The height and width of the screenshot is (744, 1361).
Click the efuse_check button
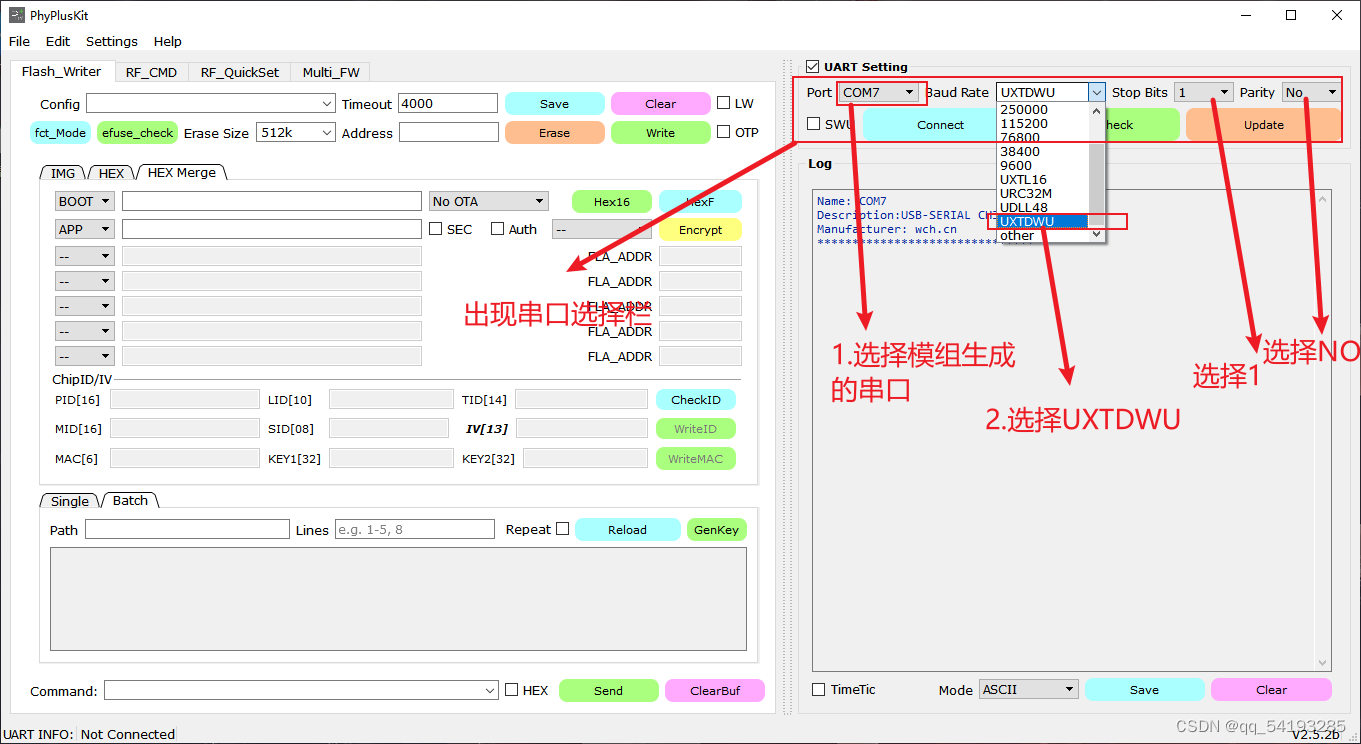(137, 132)
